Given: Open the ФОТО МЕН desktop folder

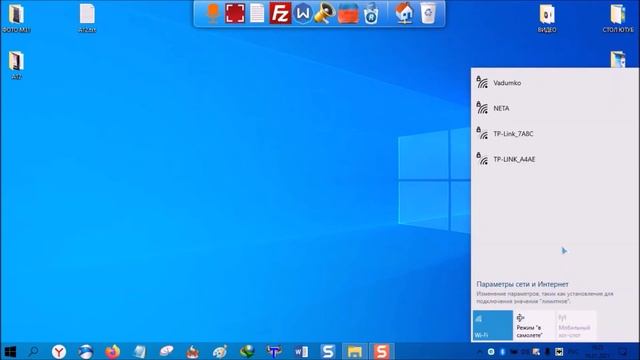Looking at the screenshot, I should [x=16, y=18].
